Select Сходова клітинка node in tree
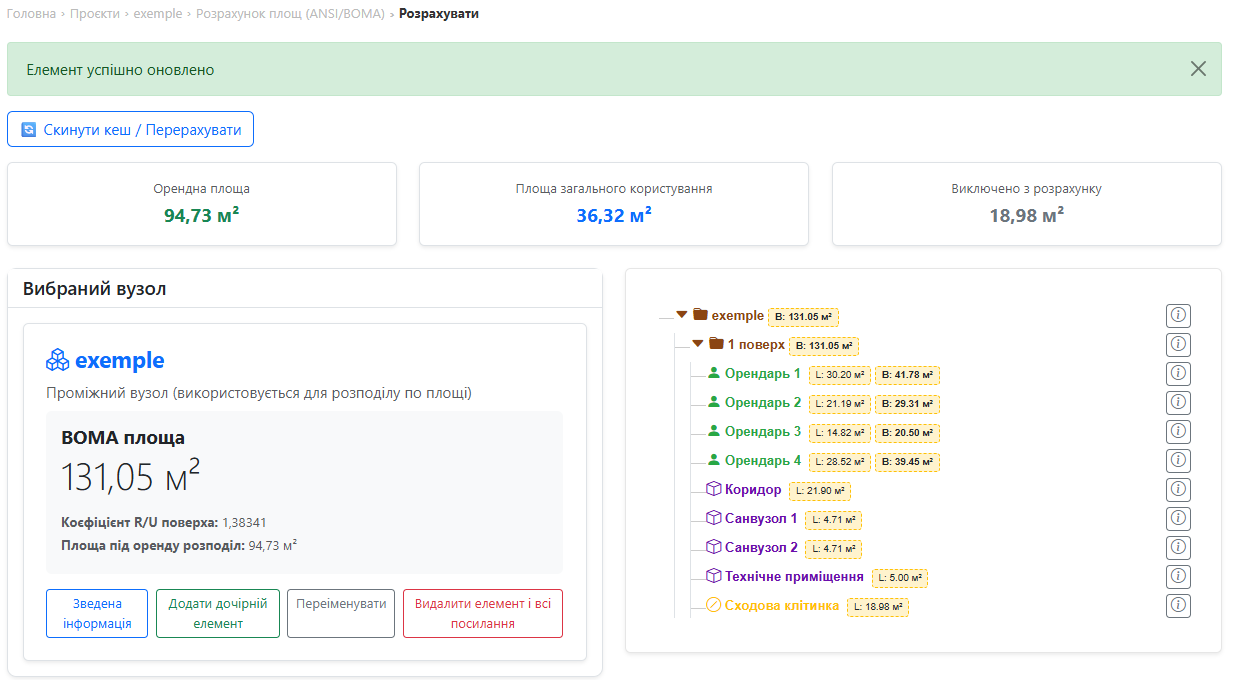 point(782,606)
